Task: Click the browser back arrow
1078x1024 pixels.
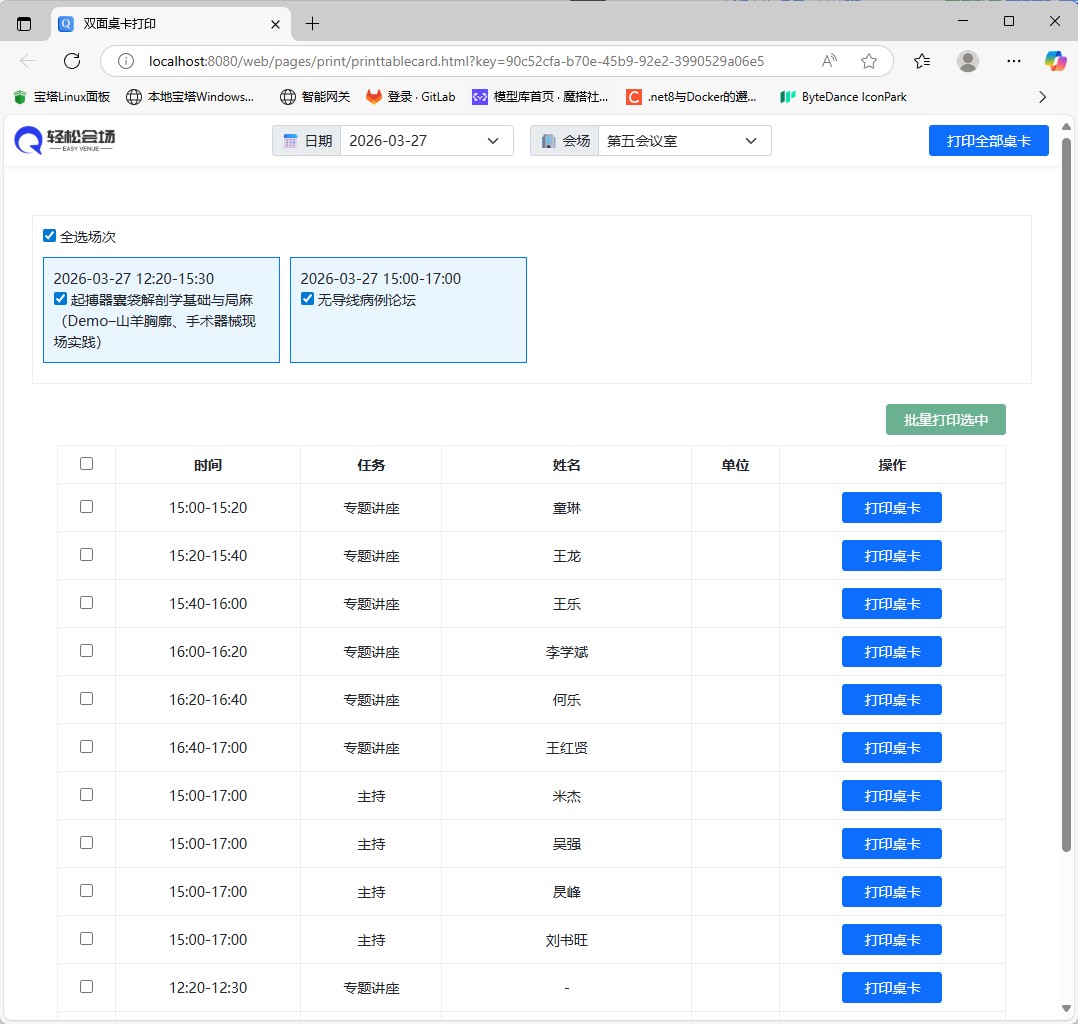Action: click(x=28, y=61)
